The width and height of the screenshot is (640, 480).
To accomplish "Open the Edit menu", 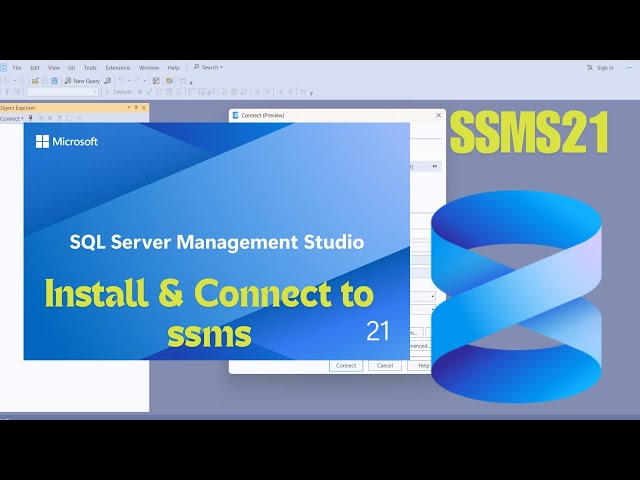I will point(35,68).
